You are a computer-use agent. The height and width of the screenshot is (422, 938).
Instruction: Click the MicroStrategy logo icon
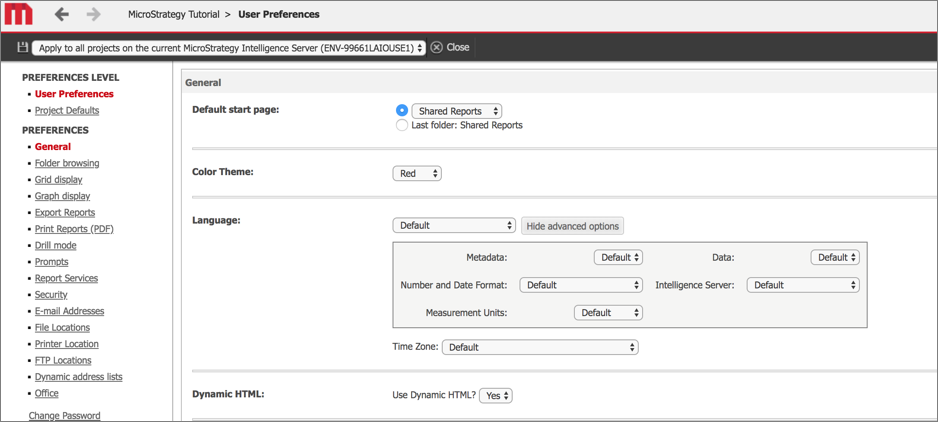tap(19, 14)
